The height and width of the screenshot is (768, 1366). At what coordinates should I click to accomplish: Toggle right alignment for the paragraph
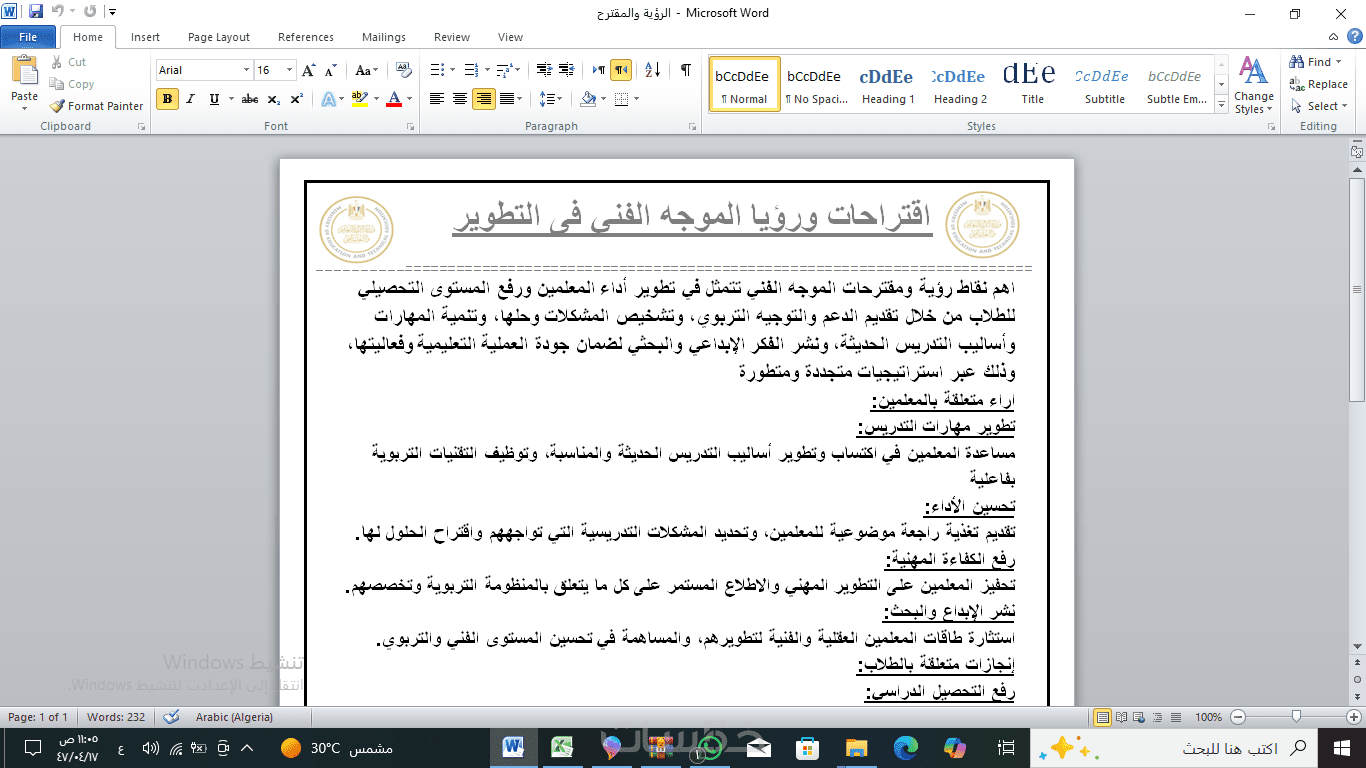point(484,99)
